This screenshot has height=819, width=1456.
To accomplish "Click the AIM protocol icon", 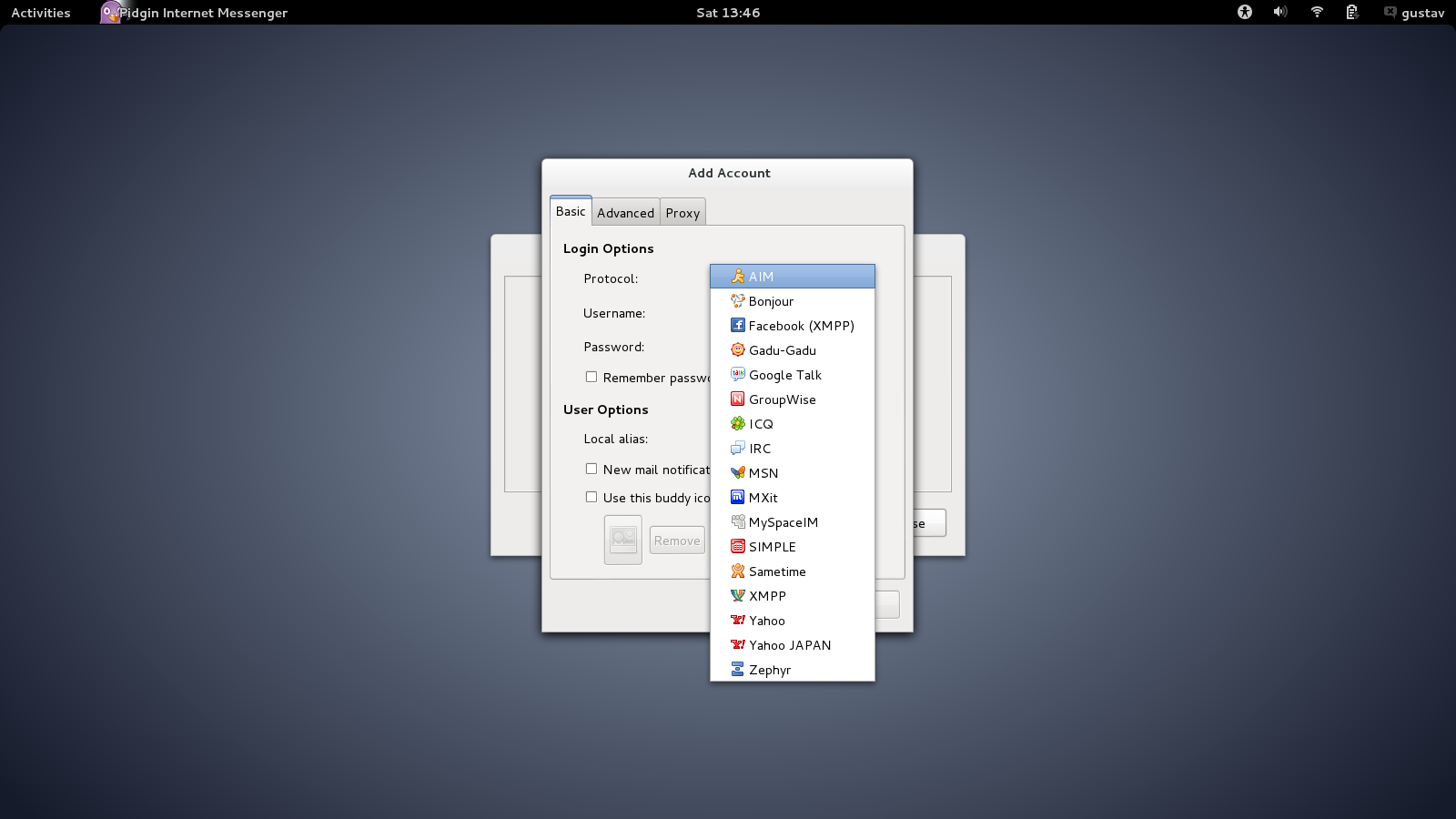I will [738, 276].
